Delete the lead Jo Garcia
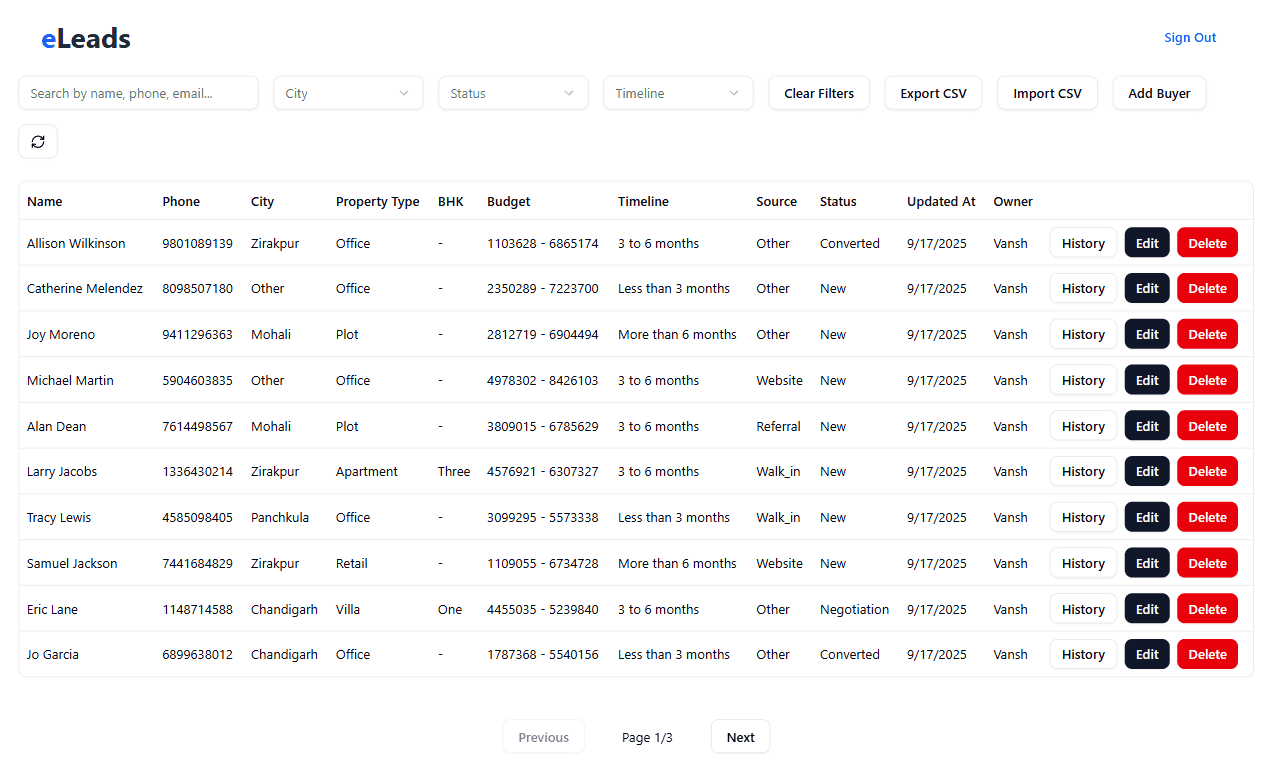This screenshot has width=1273, height=762. point(1207,654)
